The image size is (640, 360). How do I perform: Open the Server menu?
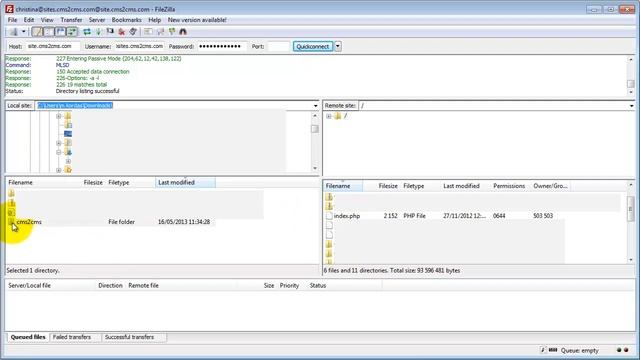(97, 20)
